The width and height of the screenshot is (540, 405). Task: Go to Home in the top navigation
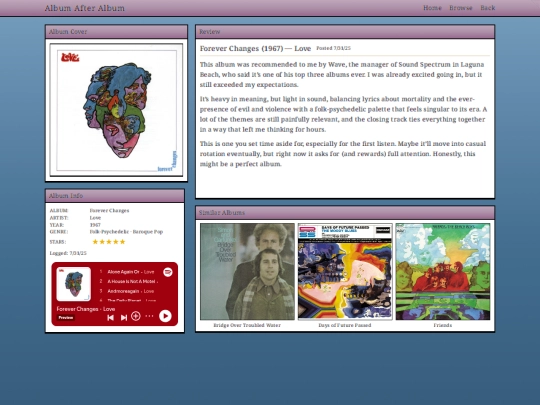[x=432, y=8]
